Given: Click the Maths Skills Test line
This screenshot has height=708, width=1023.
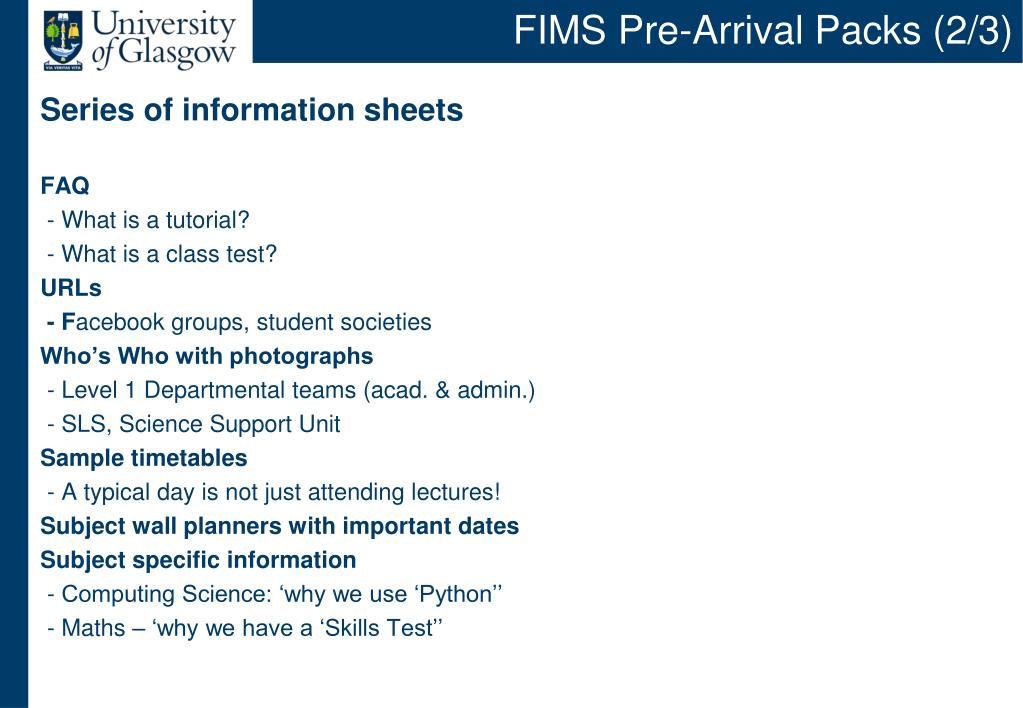Looking at the screenshot, I should click(x=245, y=628).
